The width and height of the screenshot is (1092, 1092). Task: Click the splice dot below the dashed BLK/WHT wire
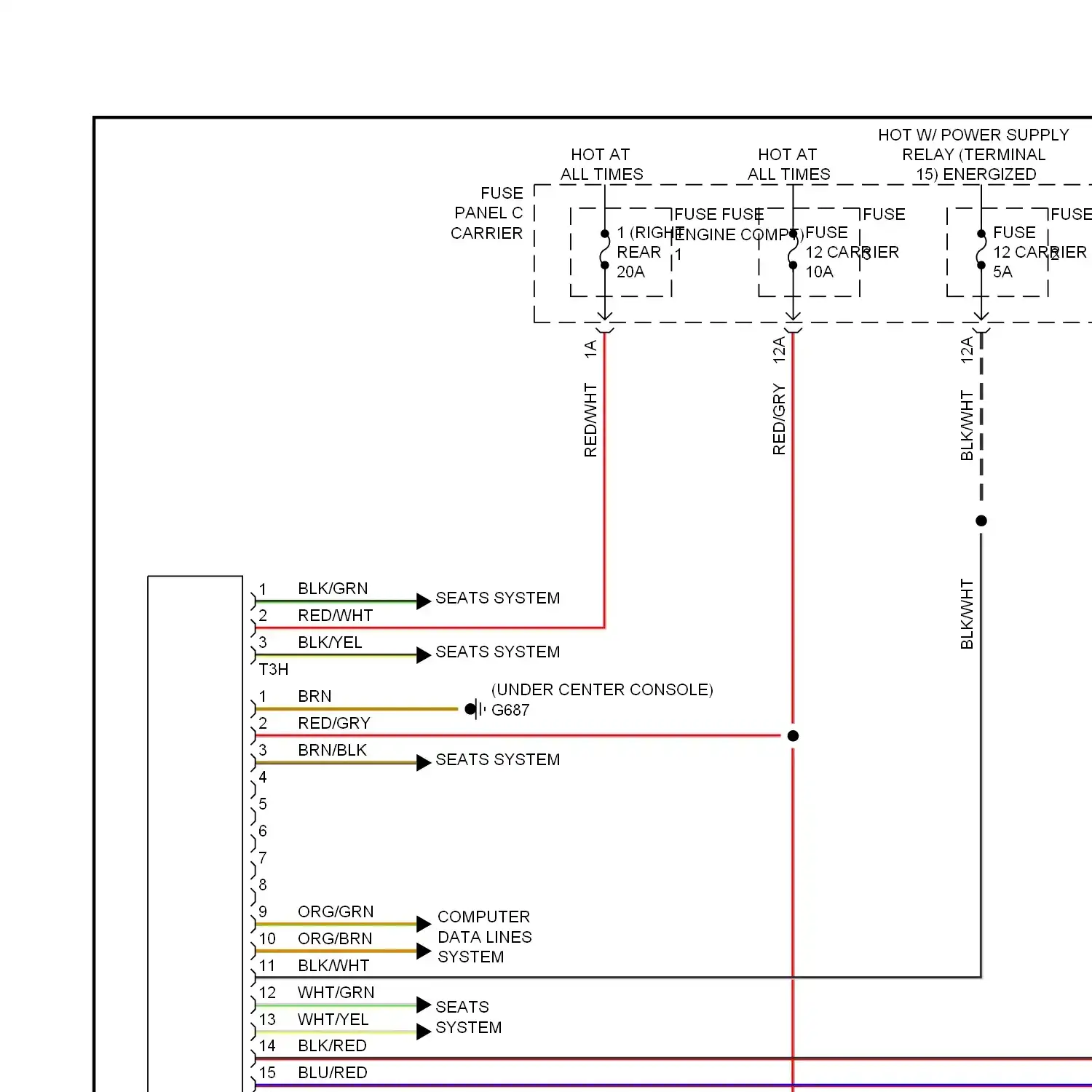981,521
